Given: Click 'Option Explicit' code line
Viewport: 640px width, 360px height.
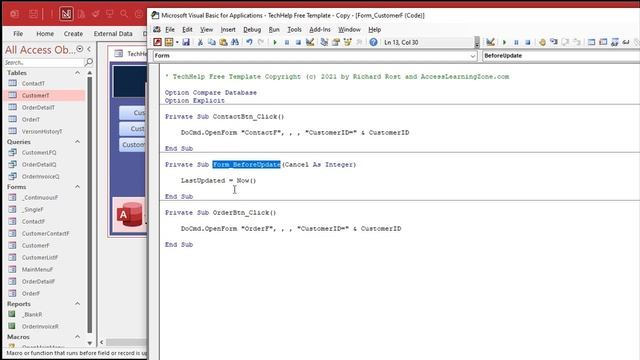Looking at the screenshot, I should click(x=195, y=100).
